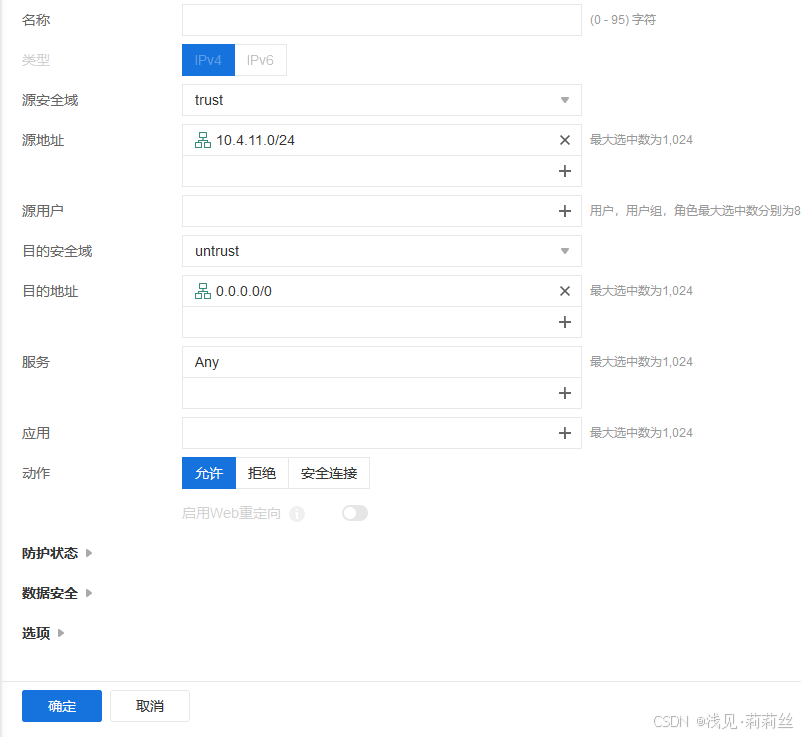Click the 确定 button to confirm
Image resolution: width=801 pixels, height=737 pixels.
point(62,706)
